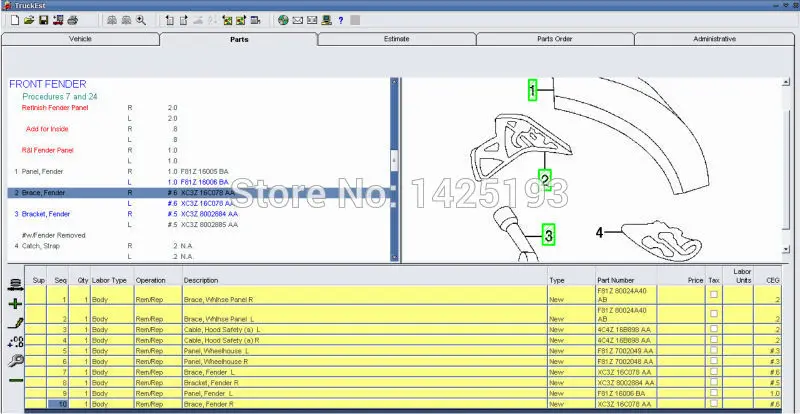
Task: Select the Seq 10 cell in estimate table
Action: point(58,404)
